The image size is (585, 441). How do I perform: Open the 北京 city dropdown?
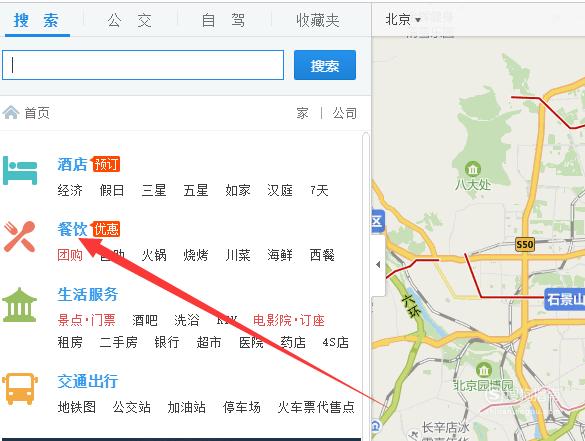tap(403, 19)
